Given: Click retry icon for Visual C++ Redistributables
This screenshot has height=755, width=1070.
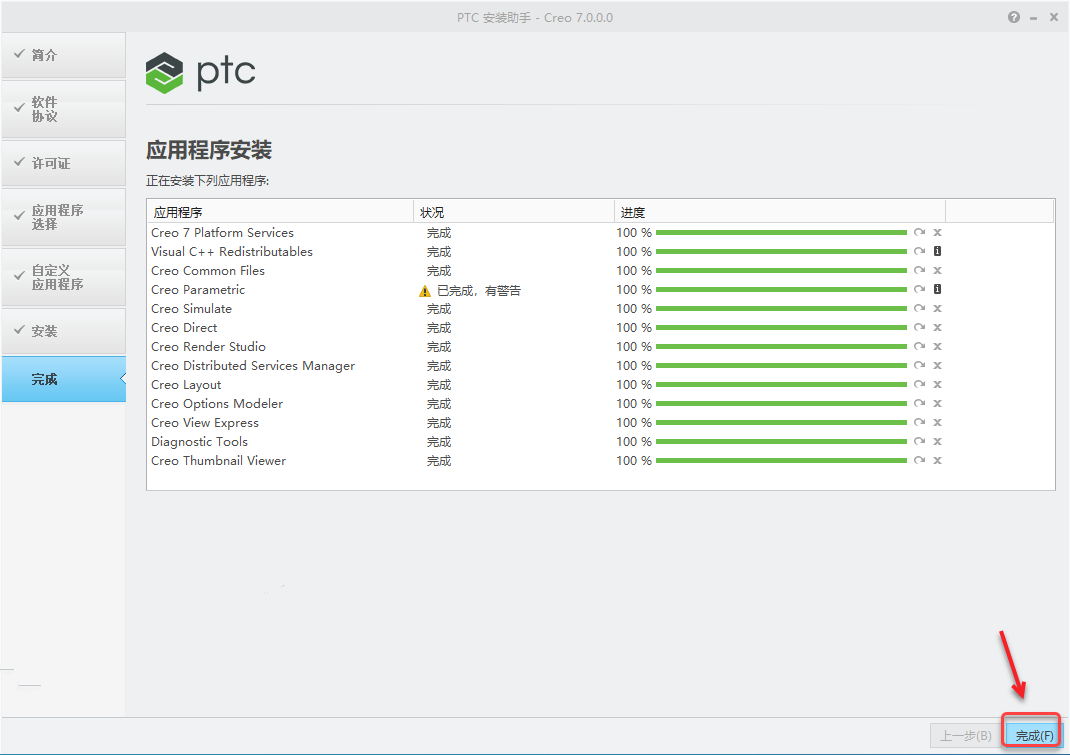Looking at the screenshot, I should click(920, 252).
